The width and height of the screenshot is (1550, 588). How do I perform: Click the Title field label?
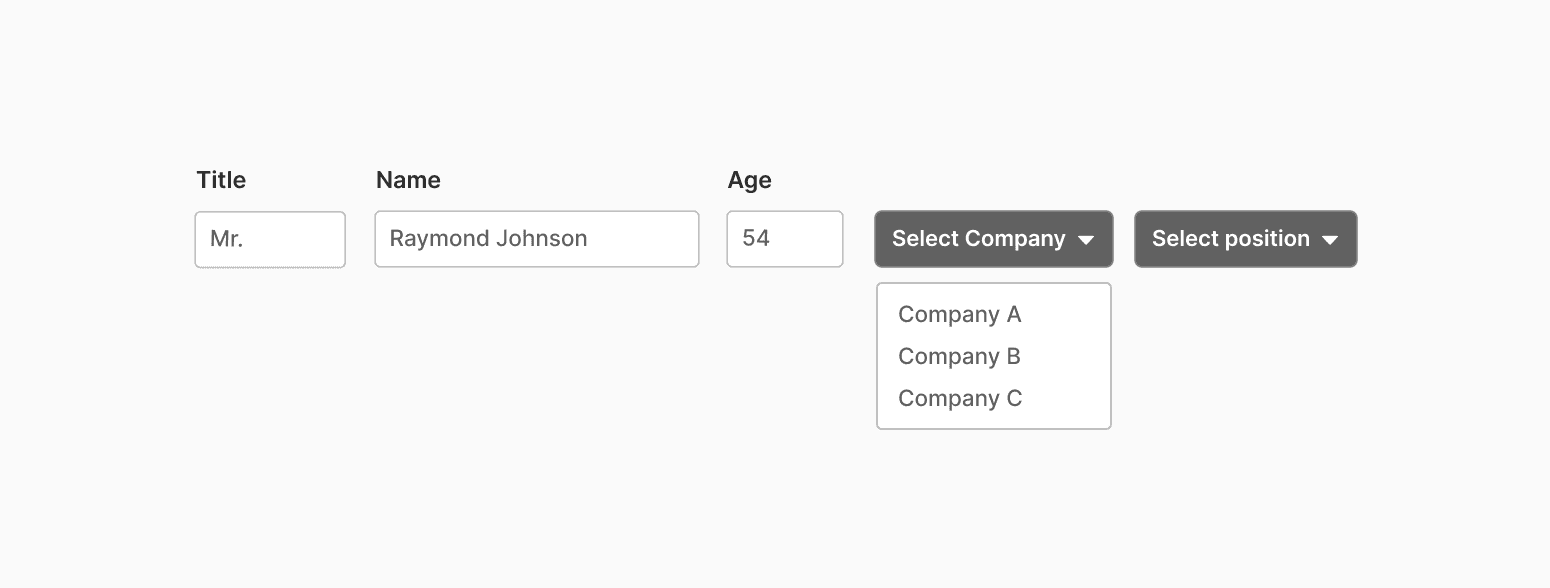(221, 180)
